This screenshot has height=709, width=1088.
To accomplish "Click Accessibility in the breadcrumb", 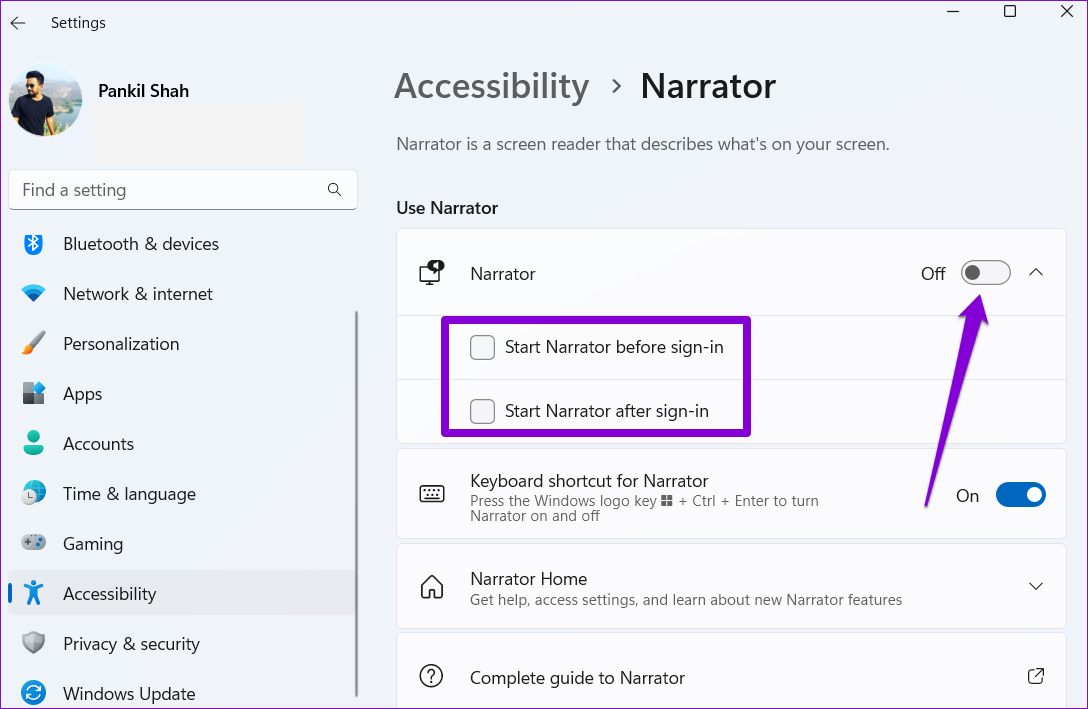I will pos(491,86).
